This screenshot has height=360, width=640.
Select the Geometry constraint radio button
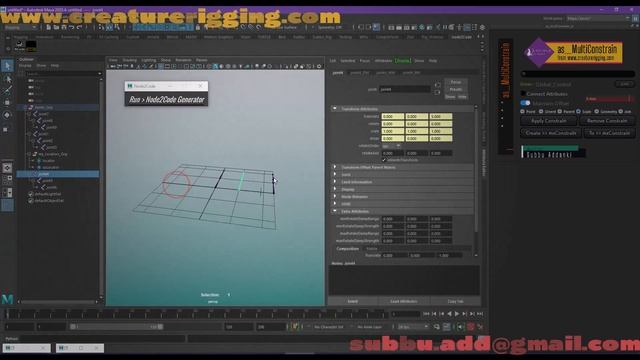pos(596,111)
